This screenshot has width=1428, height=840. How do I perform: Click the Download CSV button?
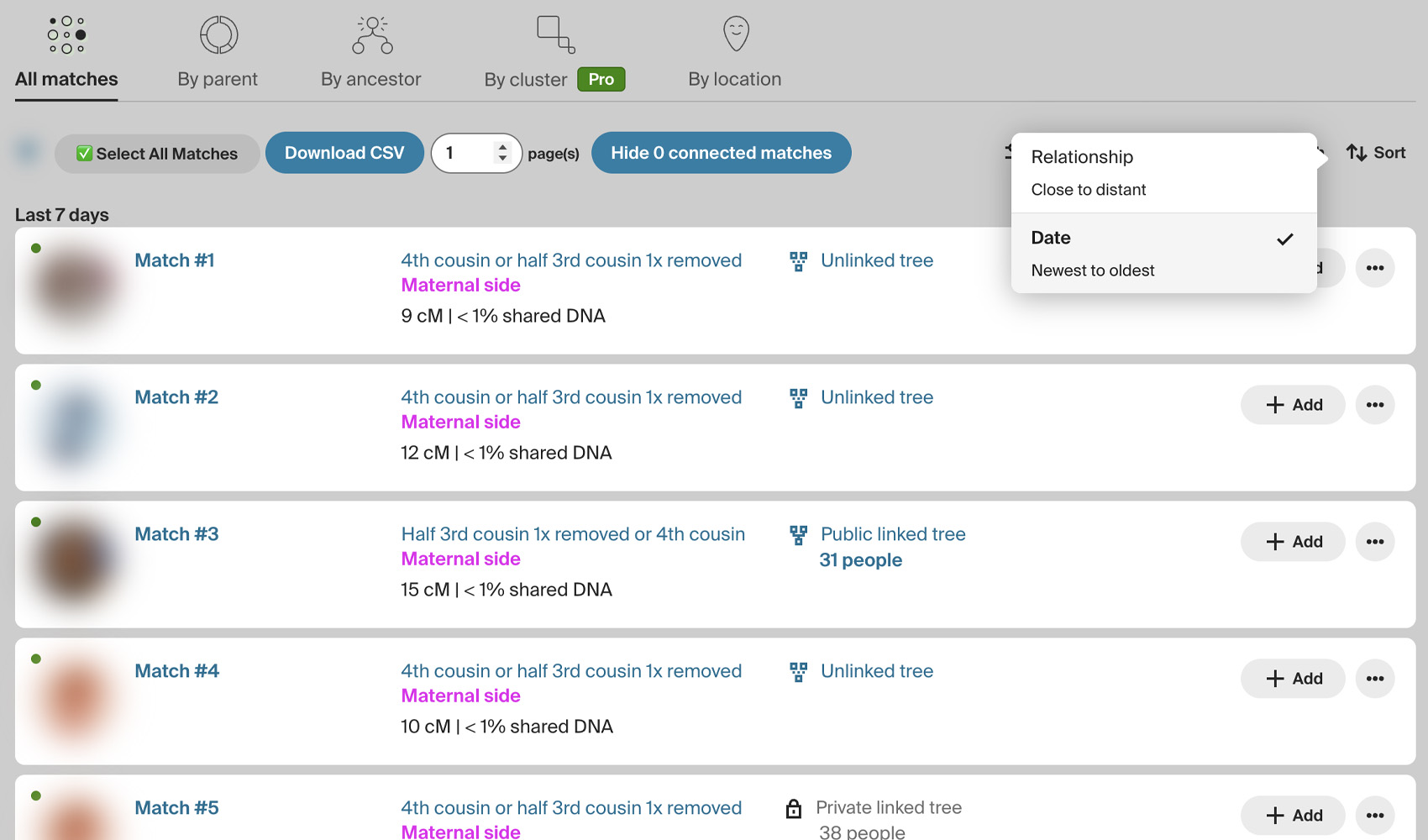pyautogui.click(x=344, y=153)
